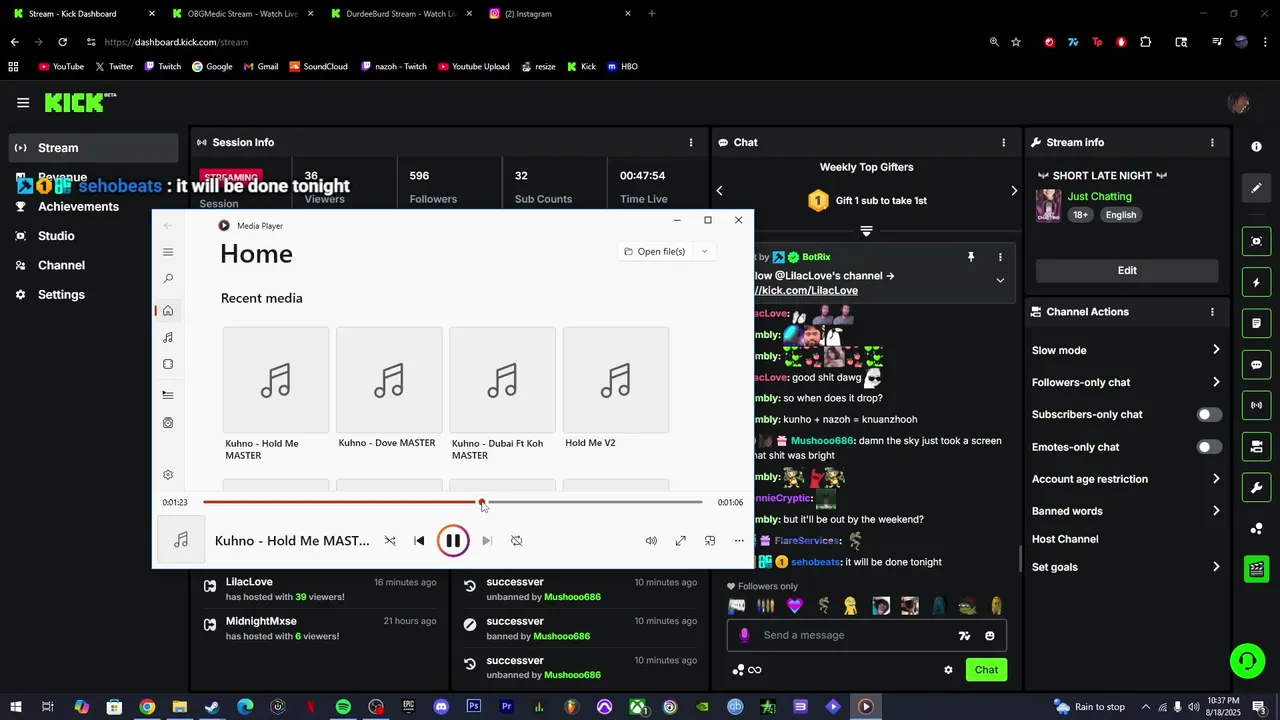Open Session Info panel options menu
Viewport: 1280px width, 720px height.
click(691, 143)
